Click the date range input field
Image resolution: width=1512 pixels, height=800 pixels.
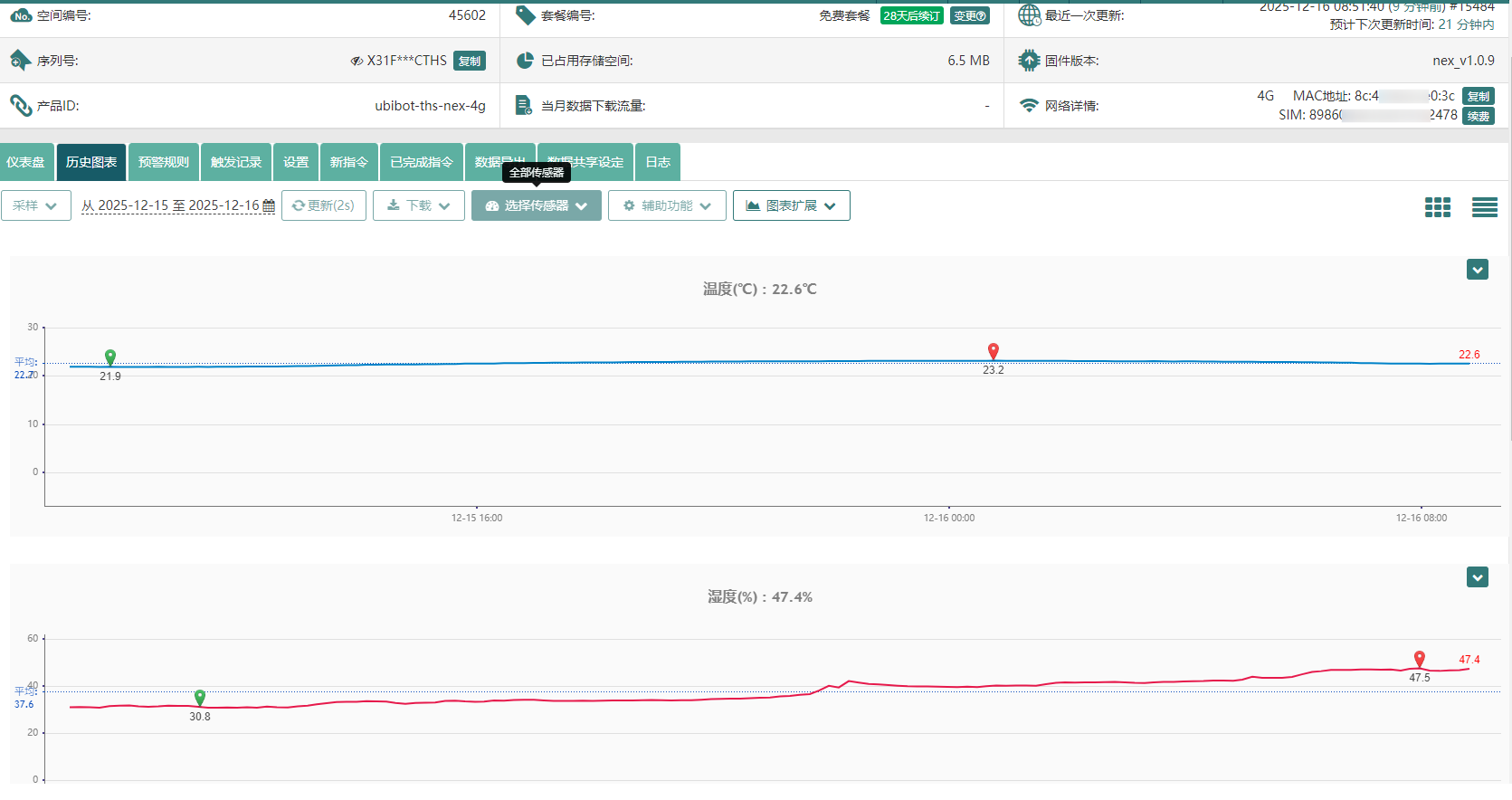[170, 205]
